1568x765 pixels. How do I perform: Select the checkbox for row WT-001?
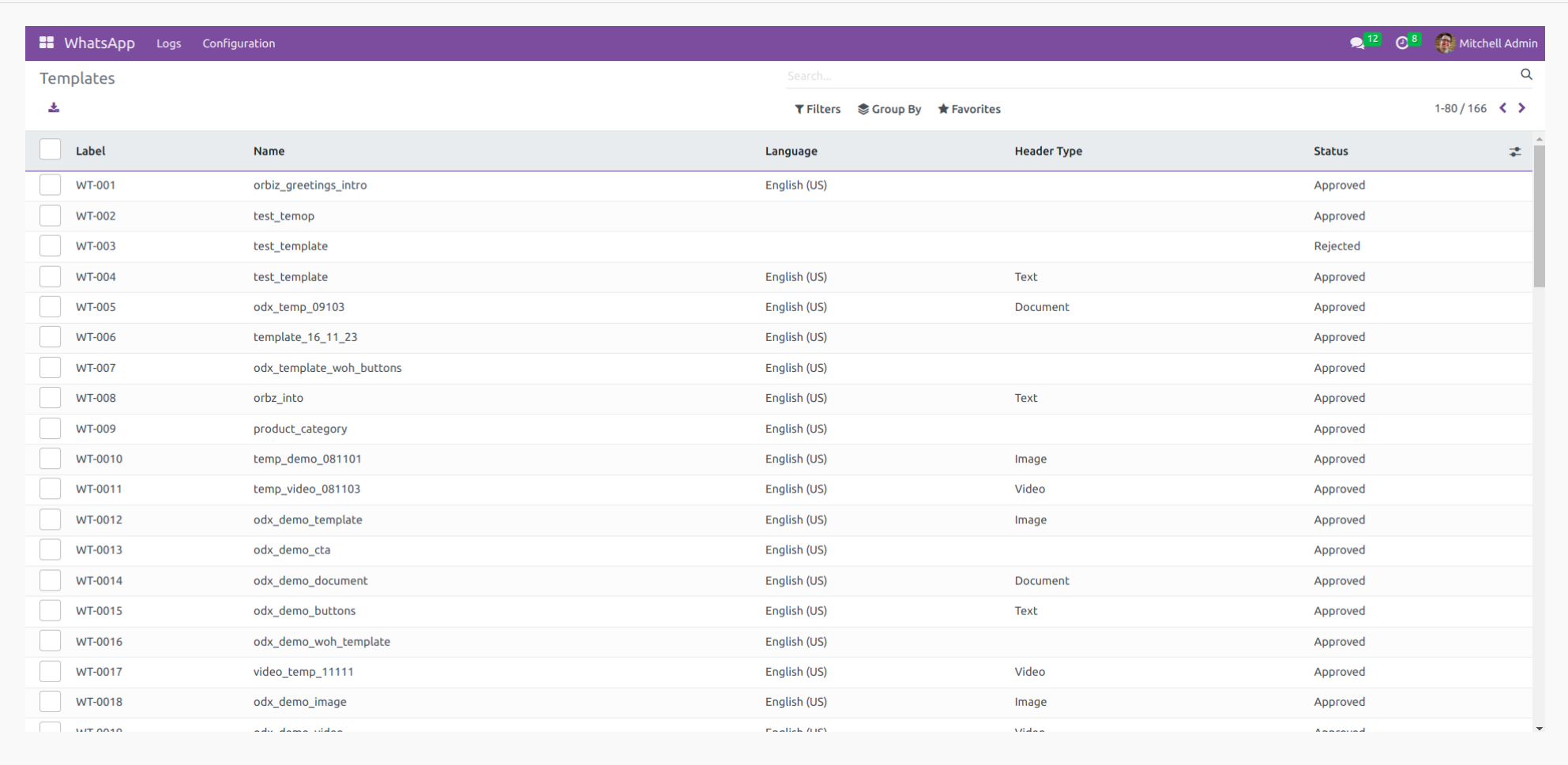[50, 185]
